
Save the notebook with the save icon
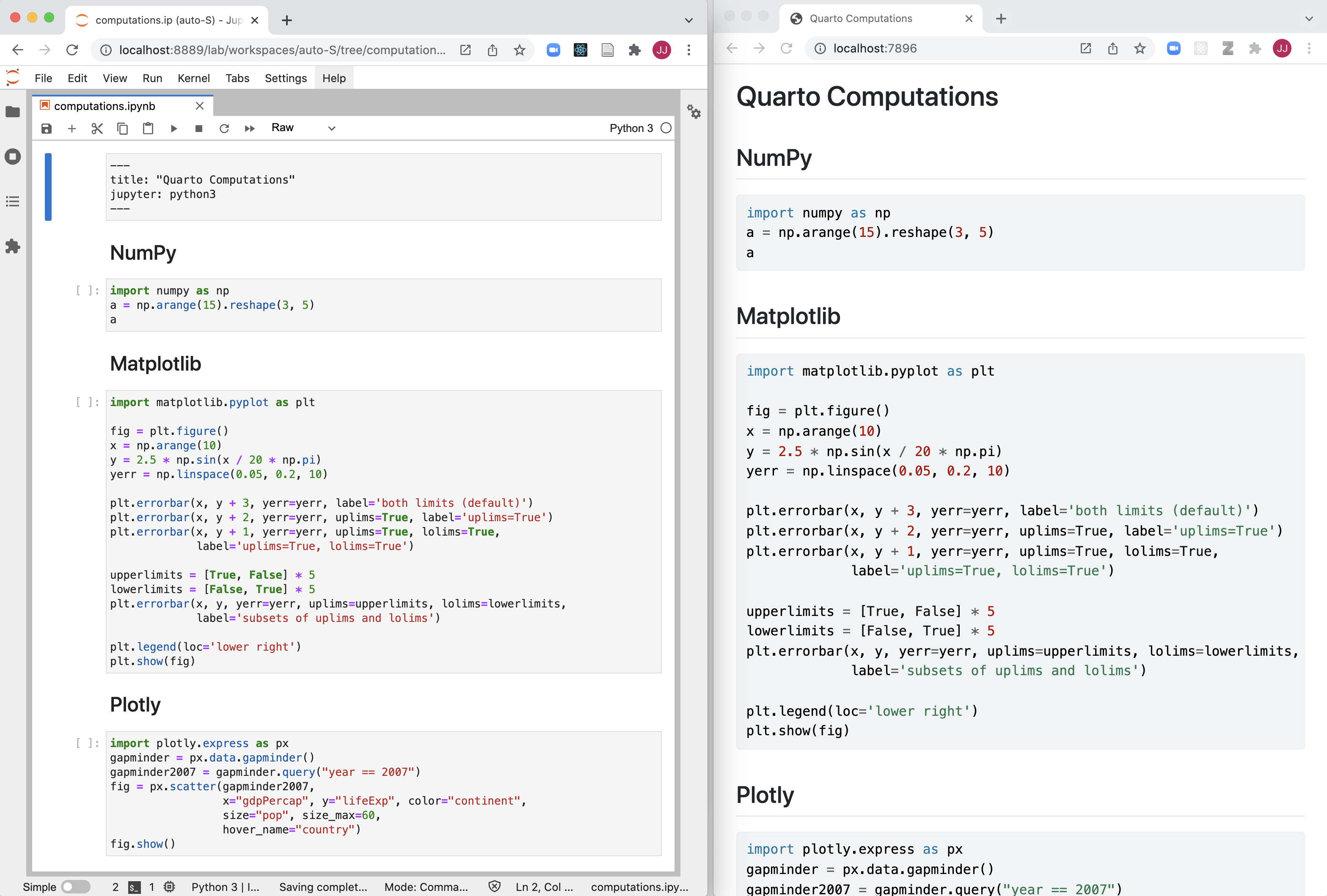pyautogui.click(x=46, y=129)
